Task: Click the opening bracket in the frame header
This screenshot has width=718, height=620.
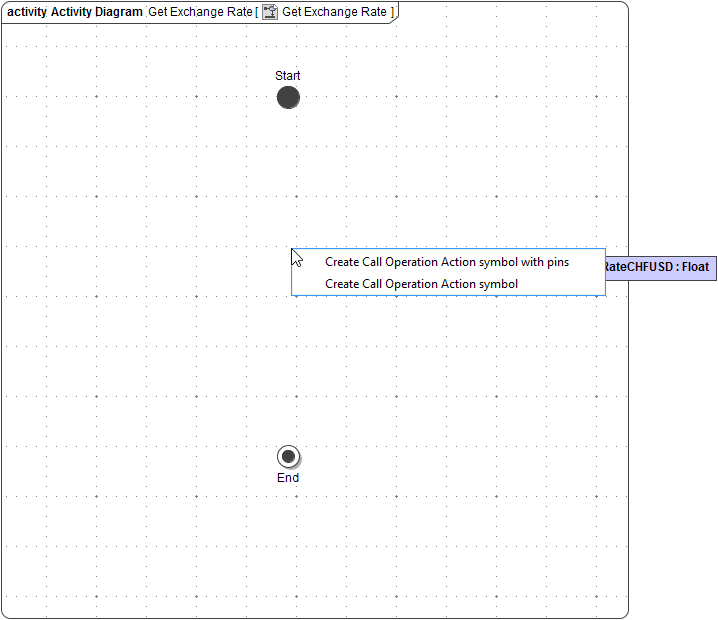Action: (x=256, y=12)
